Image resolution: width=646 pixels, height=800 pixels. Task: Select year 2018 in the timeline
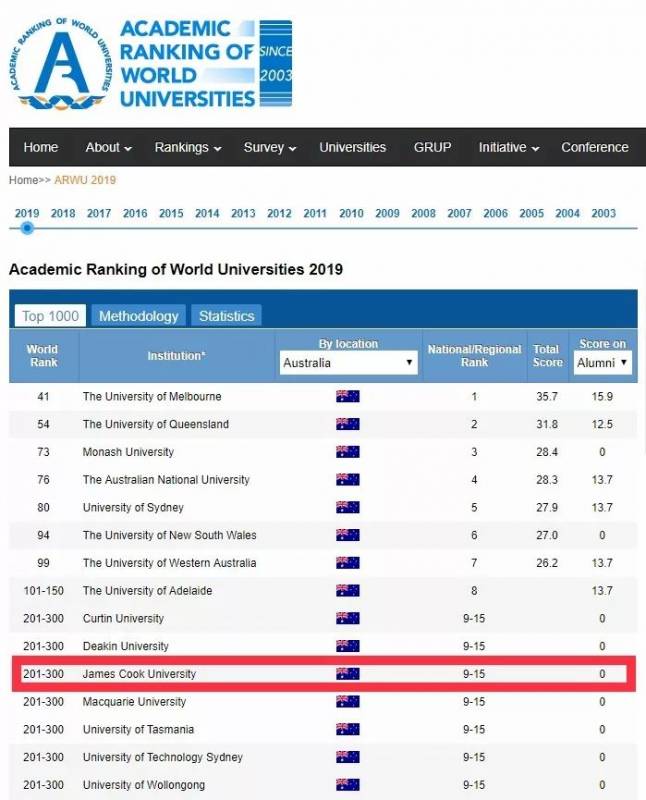click(x=63, y=213)
